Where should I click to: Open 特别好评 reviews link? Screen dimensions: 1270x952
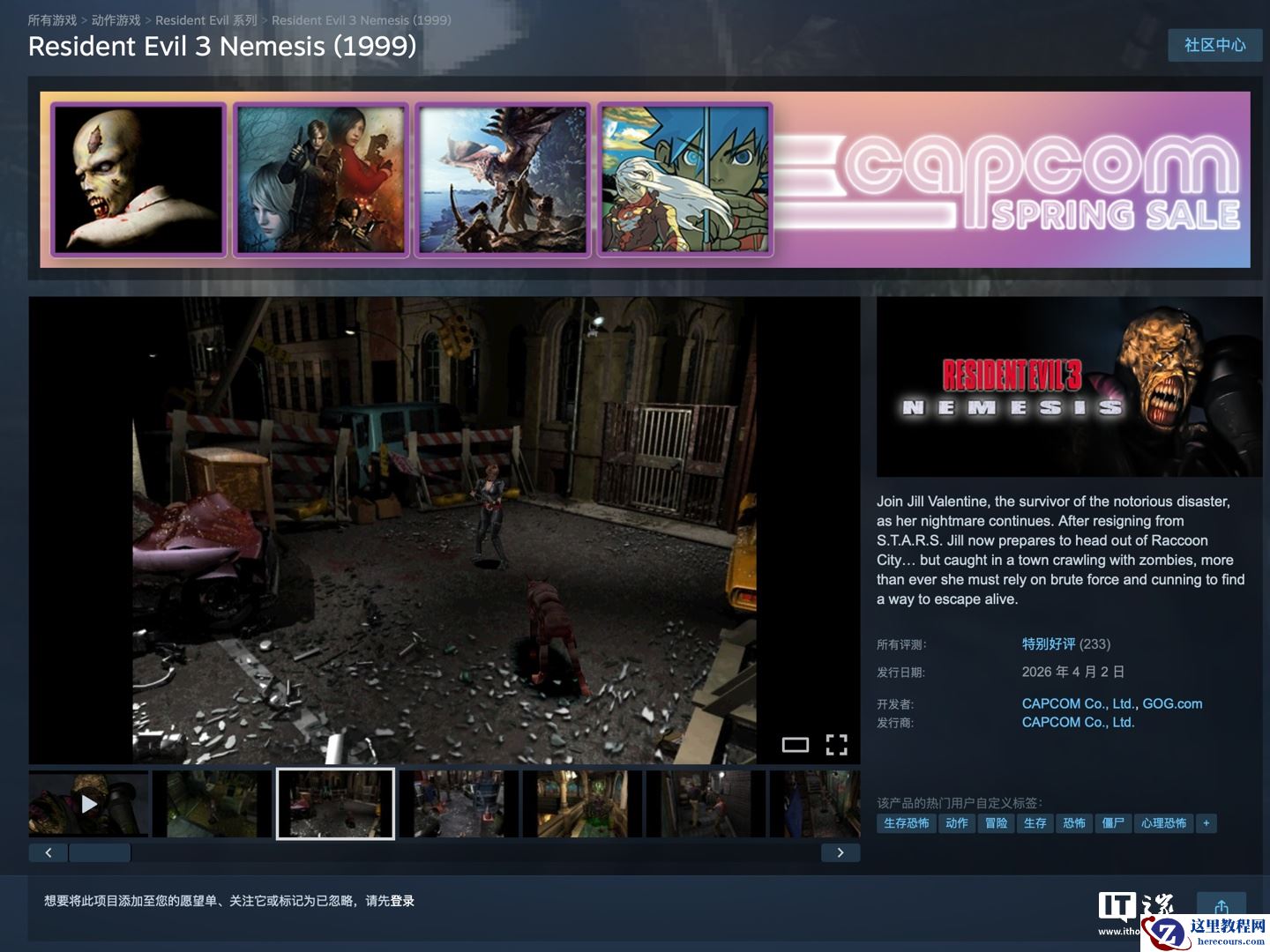tap(1049, 644)
